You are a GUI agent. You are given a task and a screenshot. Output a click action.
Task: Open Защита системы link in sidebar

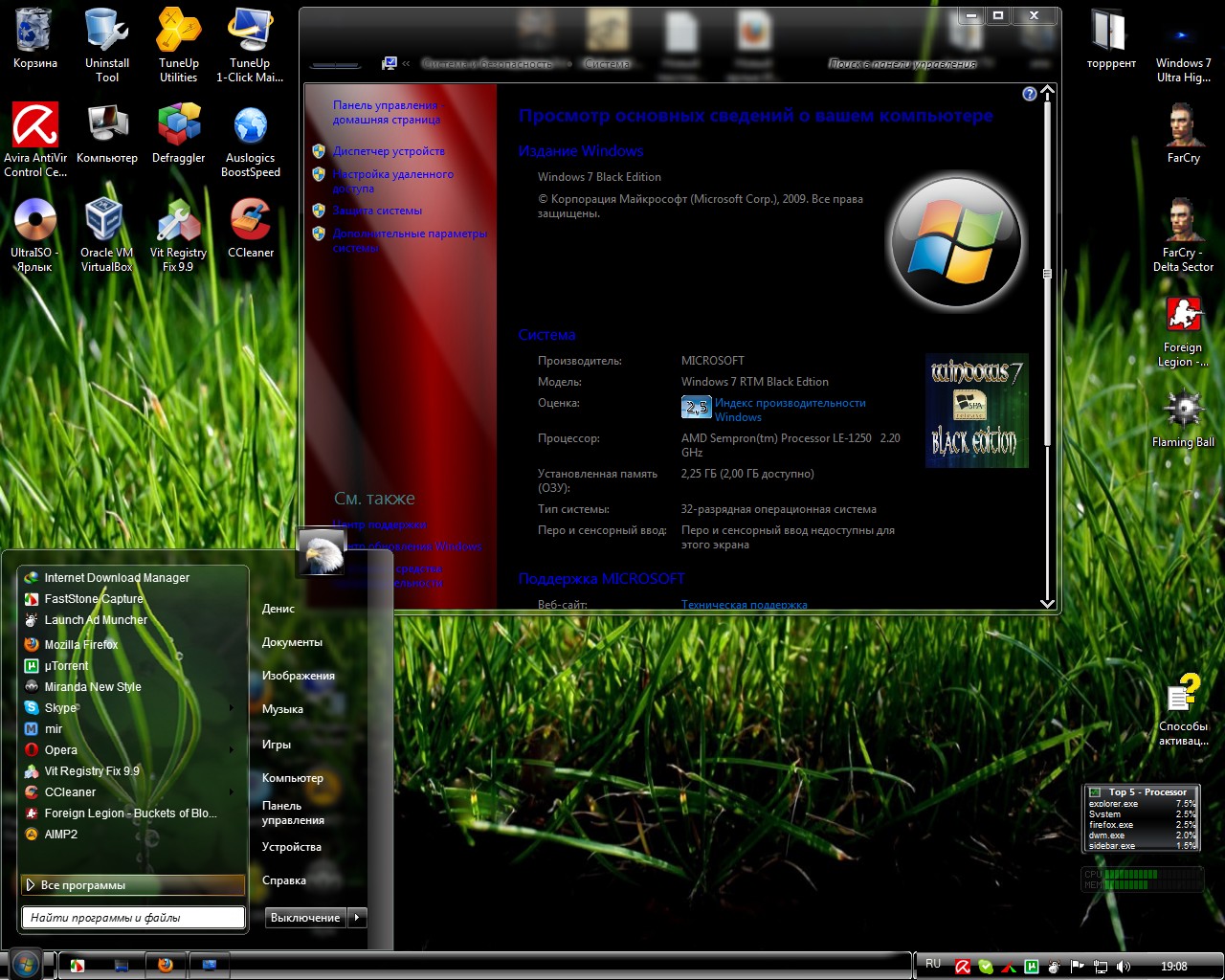(377, 211)
